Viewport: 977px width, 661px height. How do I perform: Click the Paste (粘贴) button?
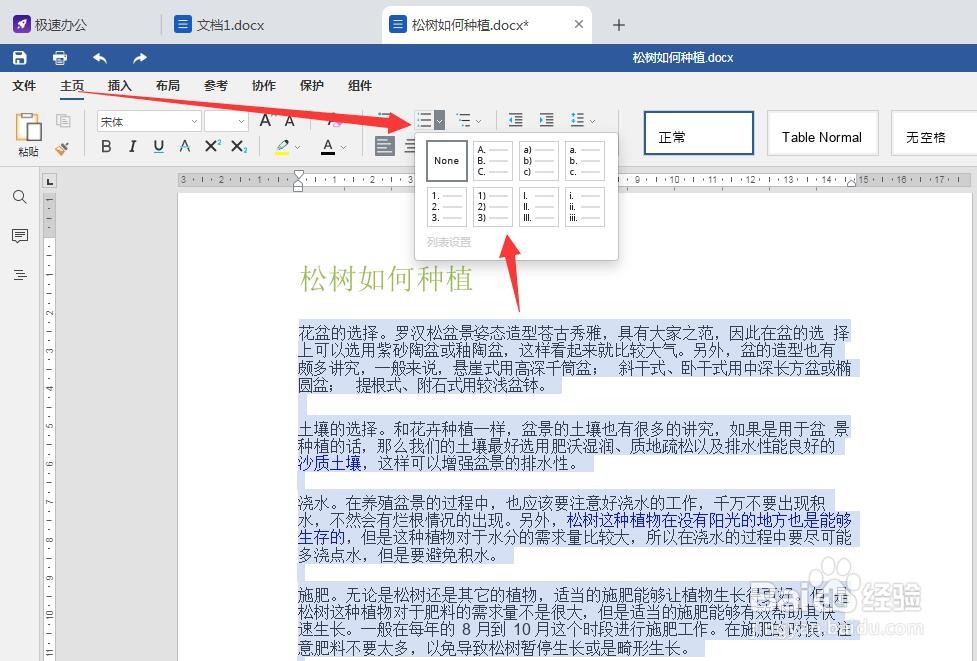[29, 135]
